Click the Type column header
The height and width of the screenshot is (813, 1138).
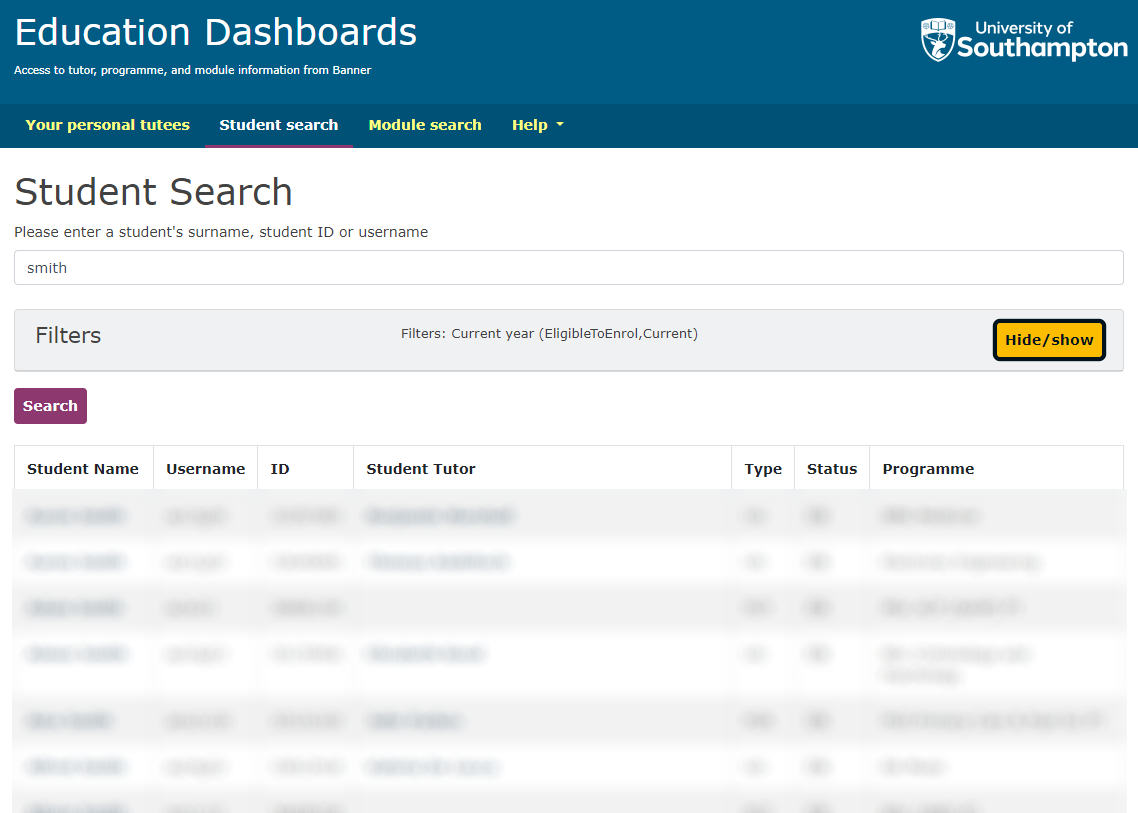point(762,468)
